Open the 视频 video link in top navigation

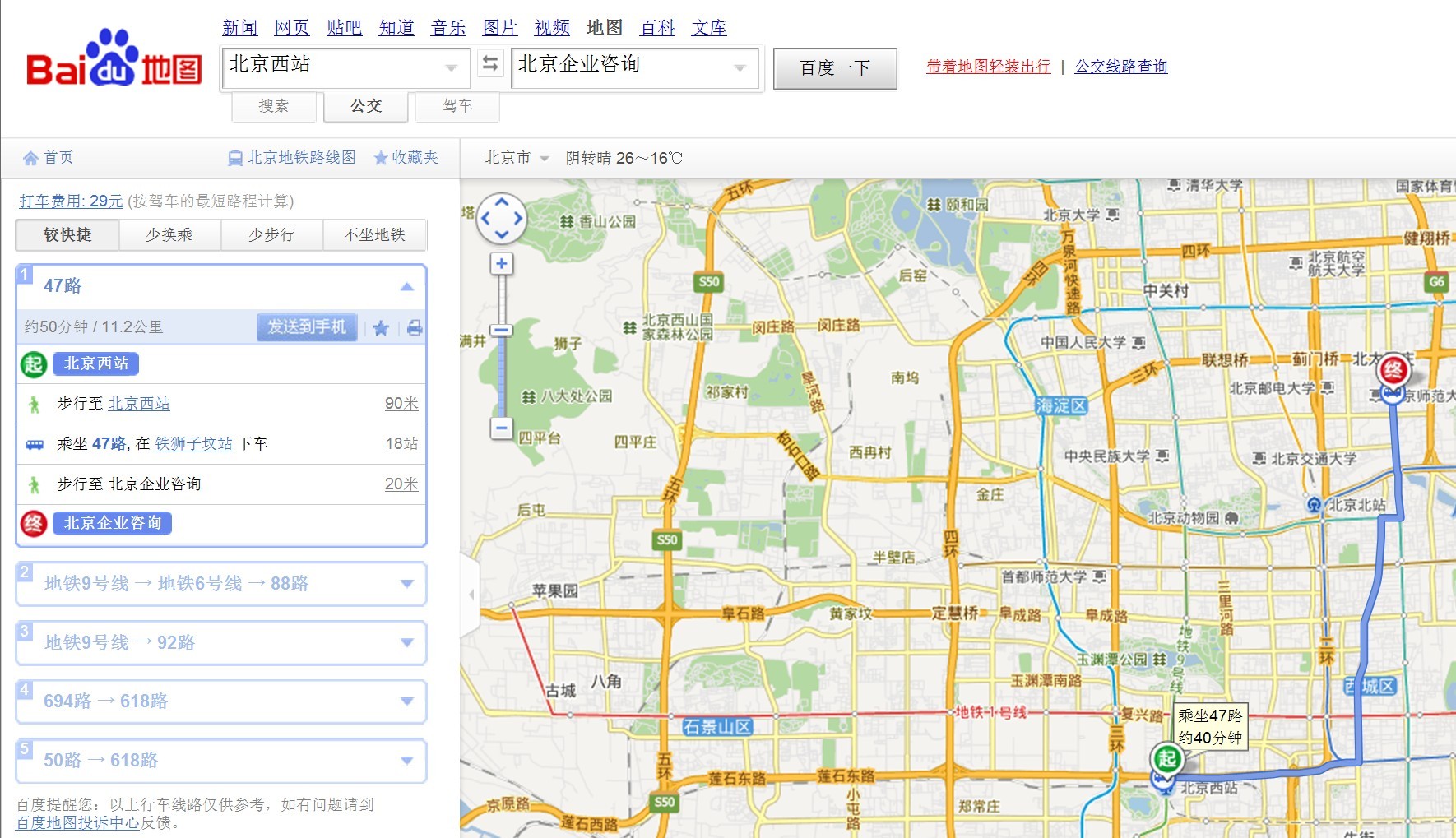pyautogui.click(x=552, y=28)
